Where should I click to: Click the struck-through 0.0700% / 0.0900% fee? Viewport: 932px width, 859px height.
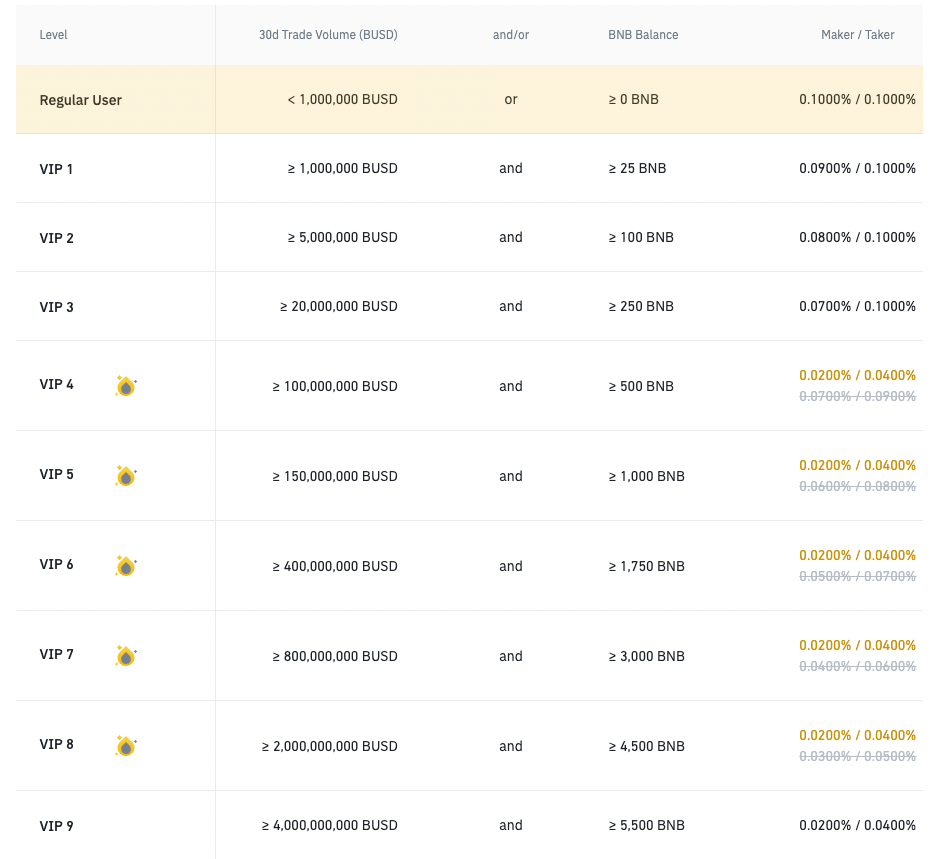point(857,396)
